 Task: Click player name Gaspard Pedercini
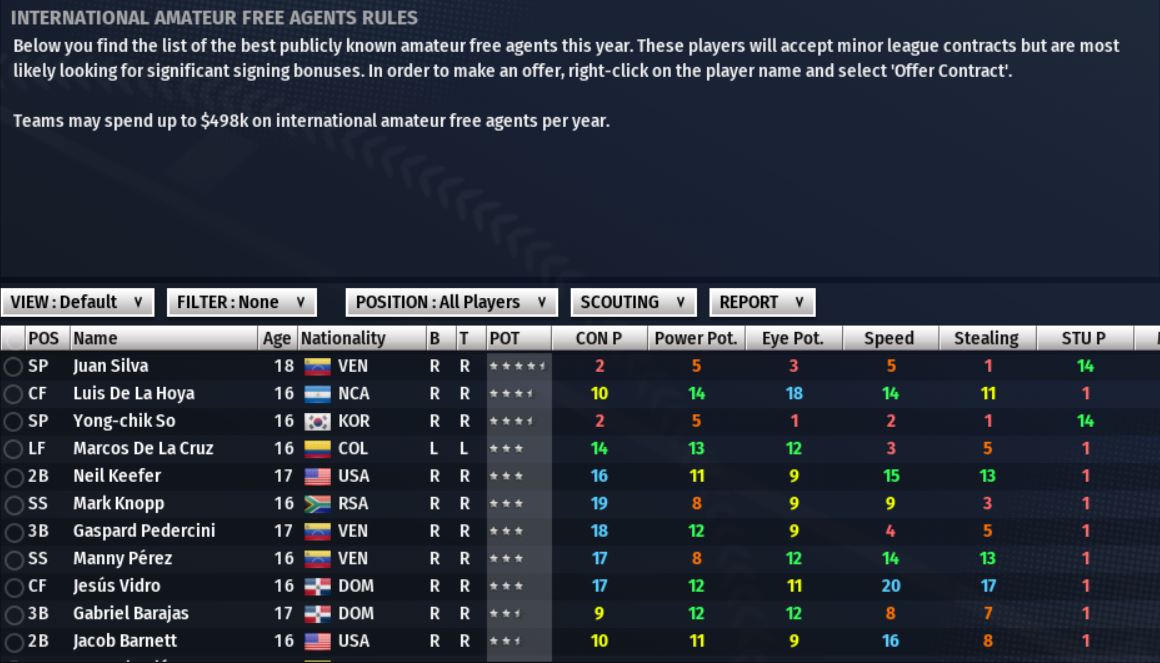[144, 531]
